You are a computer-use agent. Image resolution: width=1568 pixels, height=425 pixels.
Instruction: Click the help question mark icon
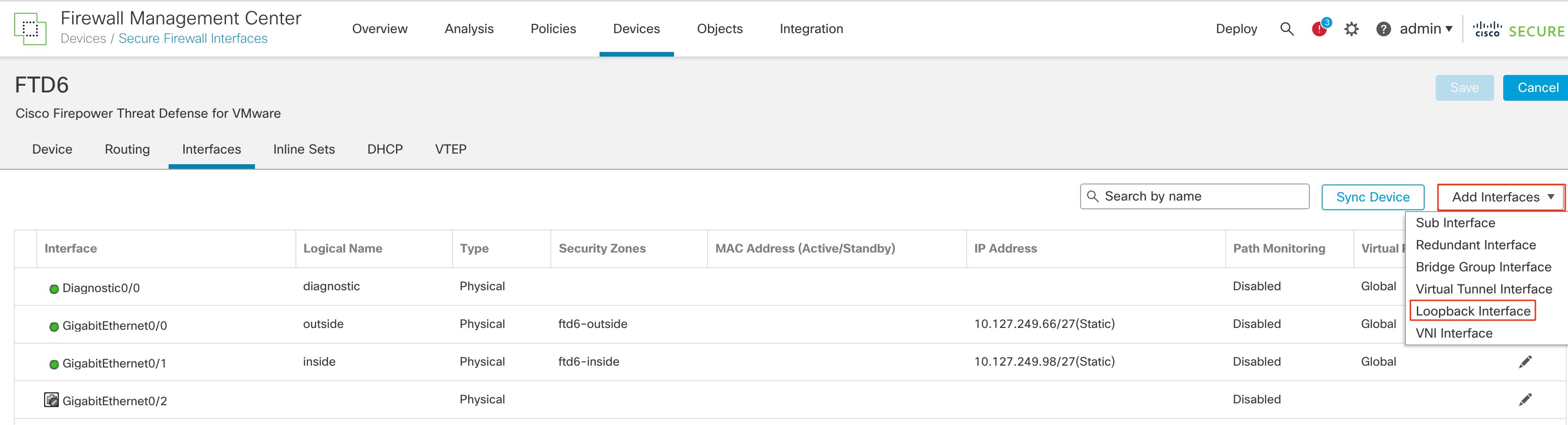(x=1383, y=29)
